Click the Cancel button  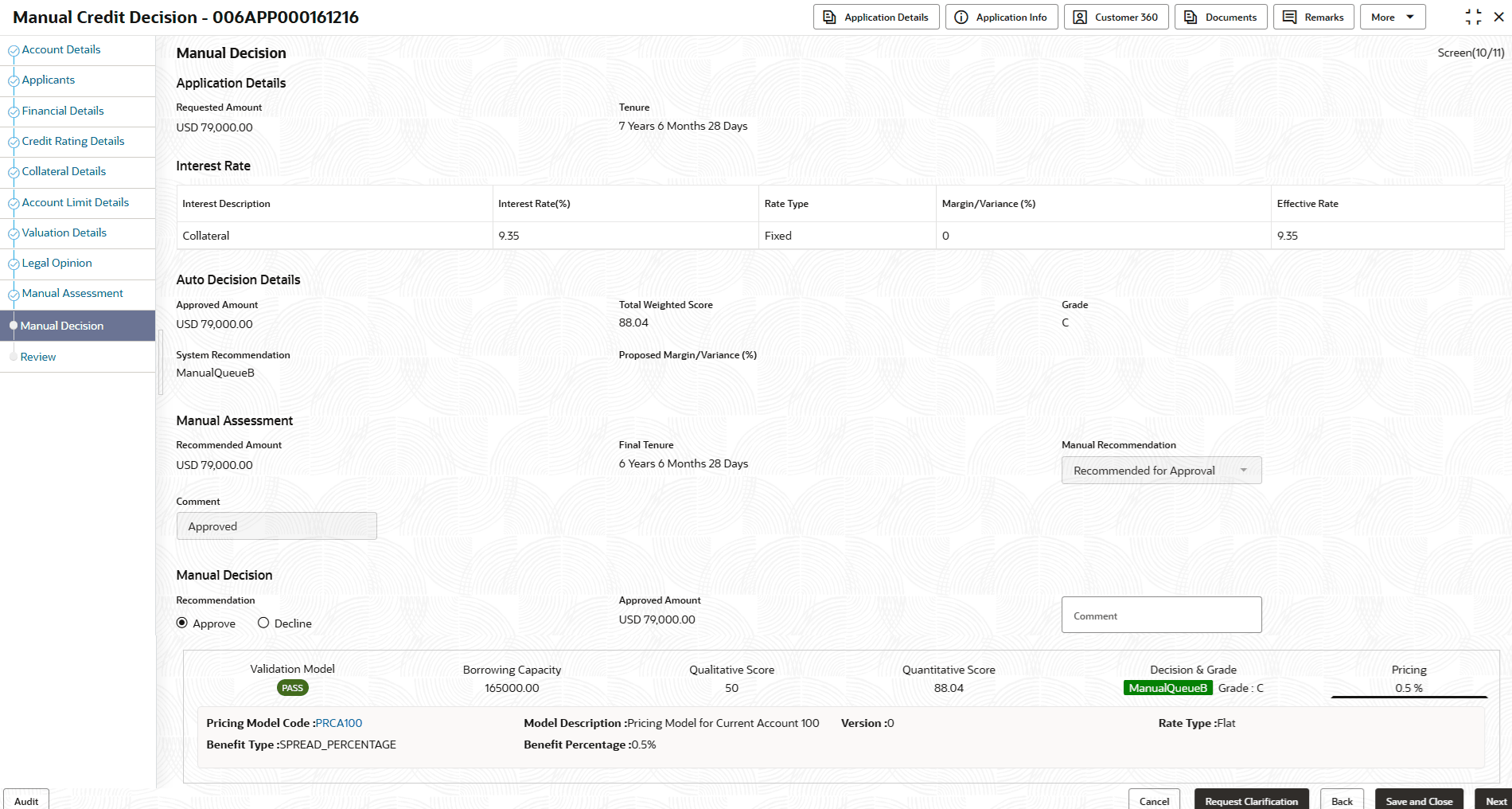click(1154, 800)
